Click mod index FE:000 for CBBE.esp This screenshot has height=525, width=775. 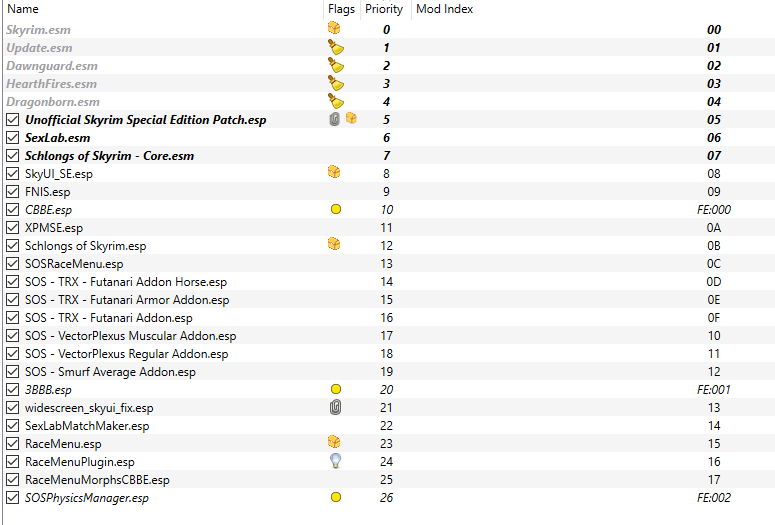714,210
